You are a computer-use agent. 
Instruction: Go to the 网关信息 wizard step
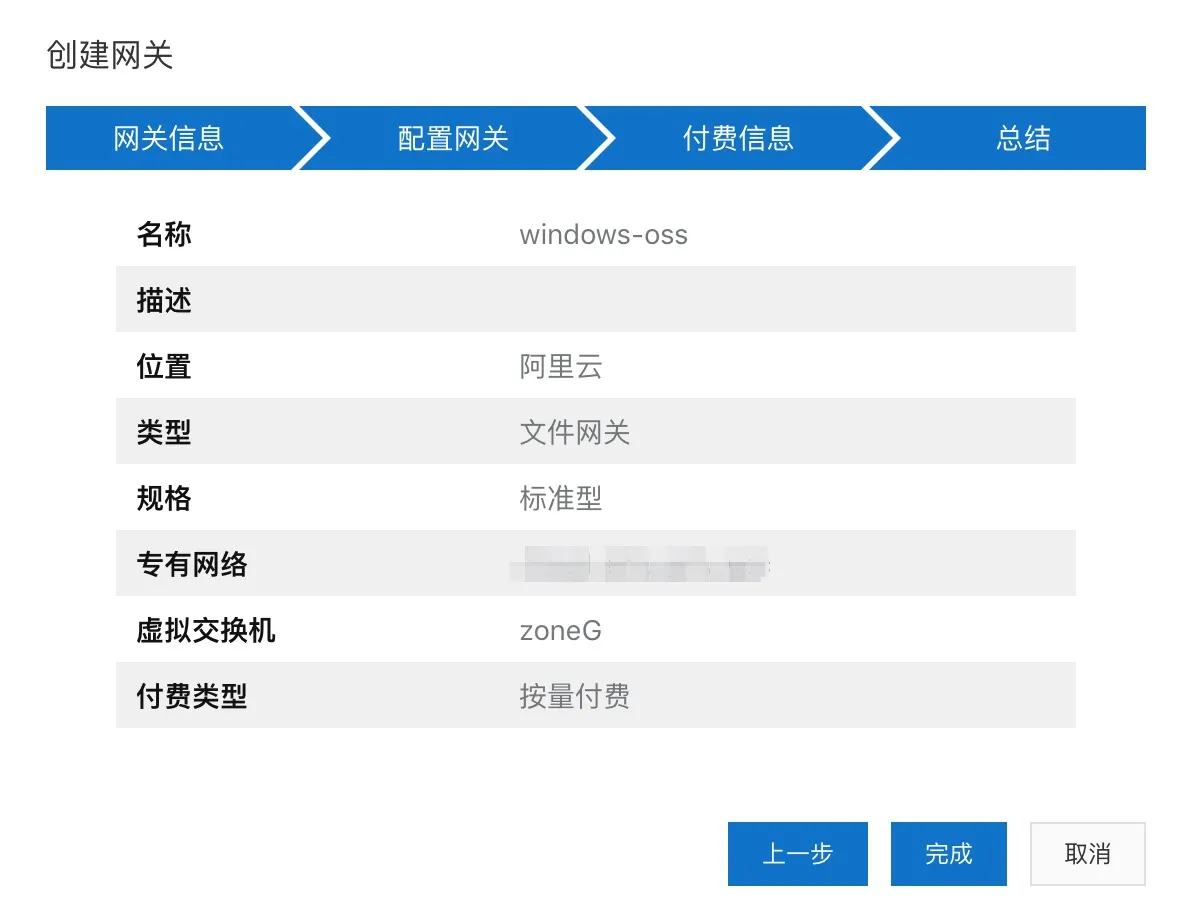click(168, 138)
